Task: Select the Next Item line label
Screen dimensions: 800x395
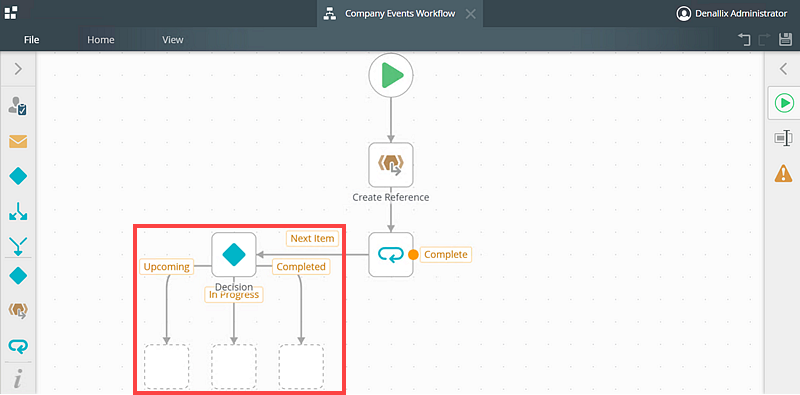Action: (312, 238)
